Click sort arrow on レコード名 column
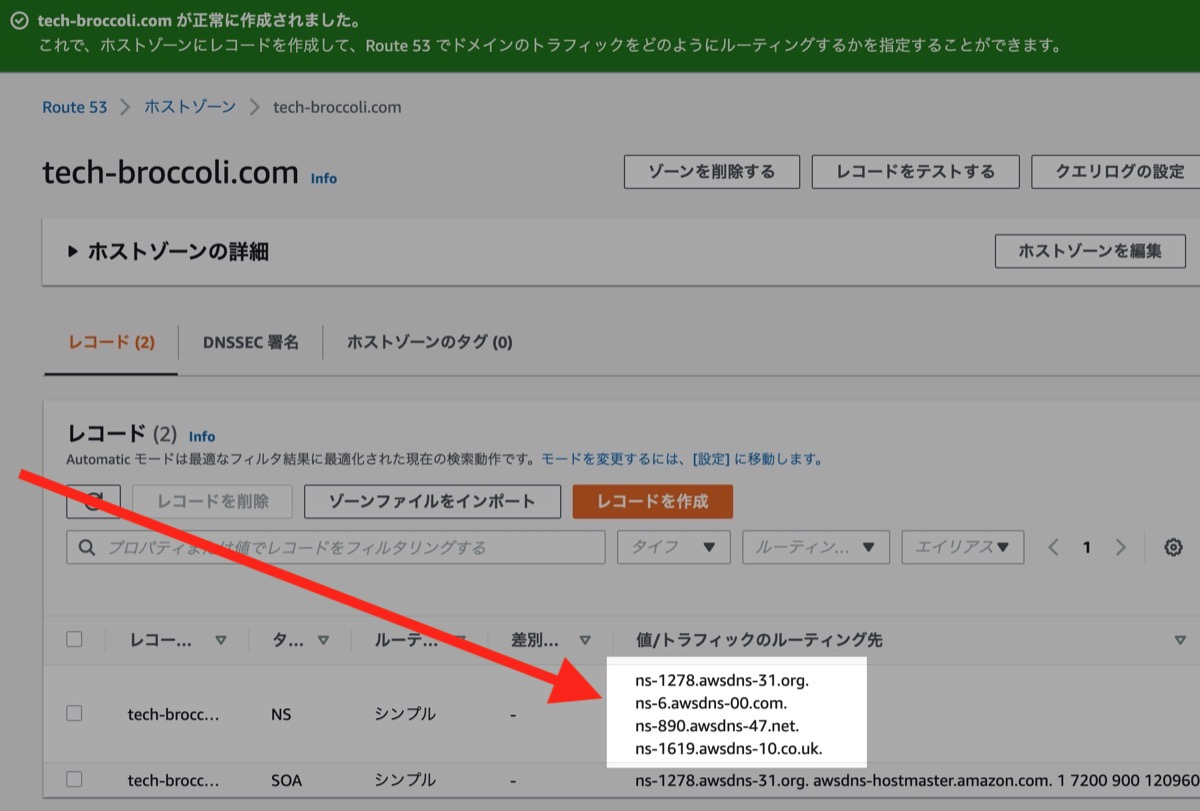Viewport: 1200px width, 811px height. click(x=222, y=639)
